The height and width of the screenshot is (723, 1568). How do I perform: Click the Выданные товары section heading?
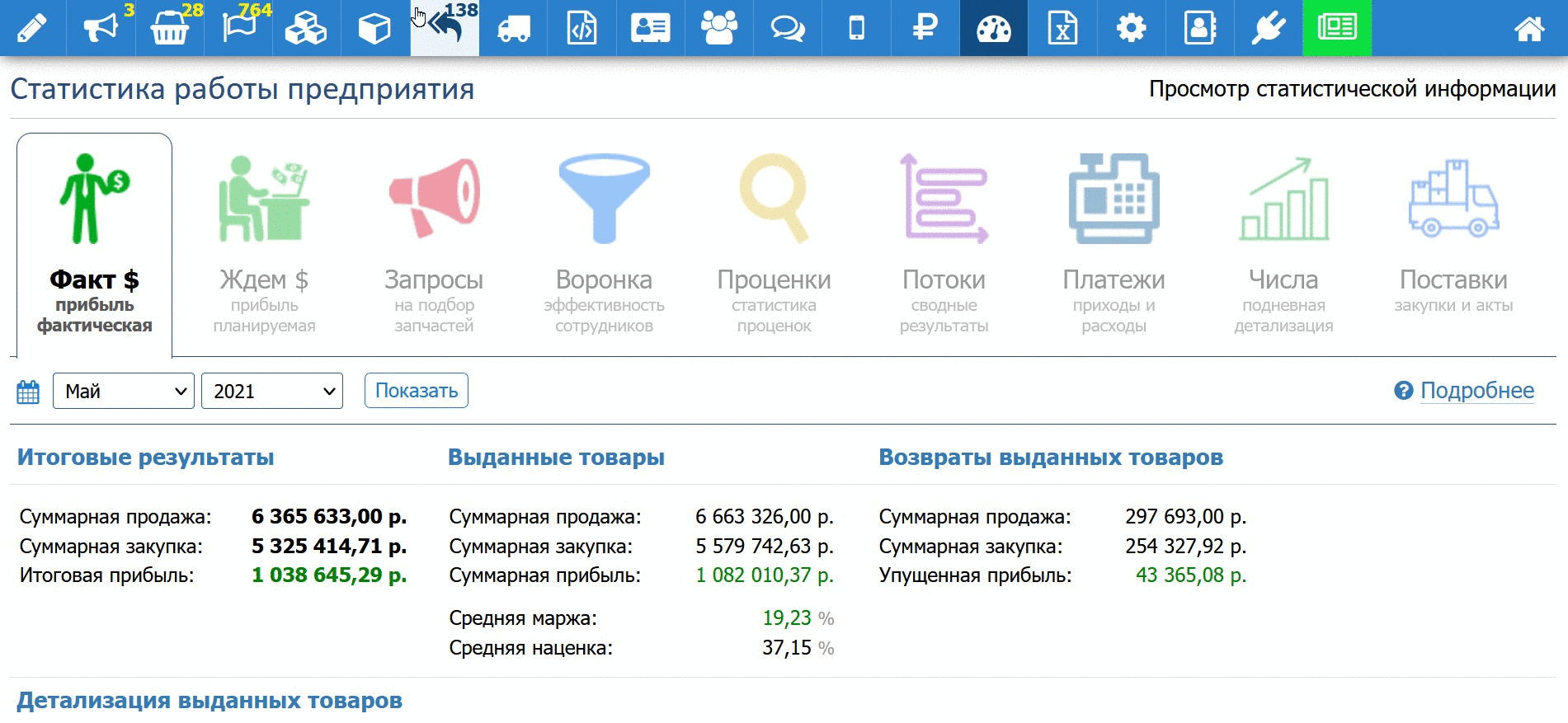click(x=556, y=458)
